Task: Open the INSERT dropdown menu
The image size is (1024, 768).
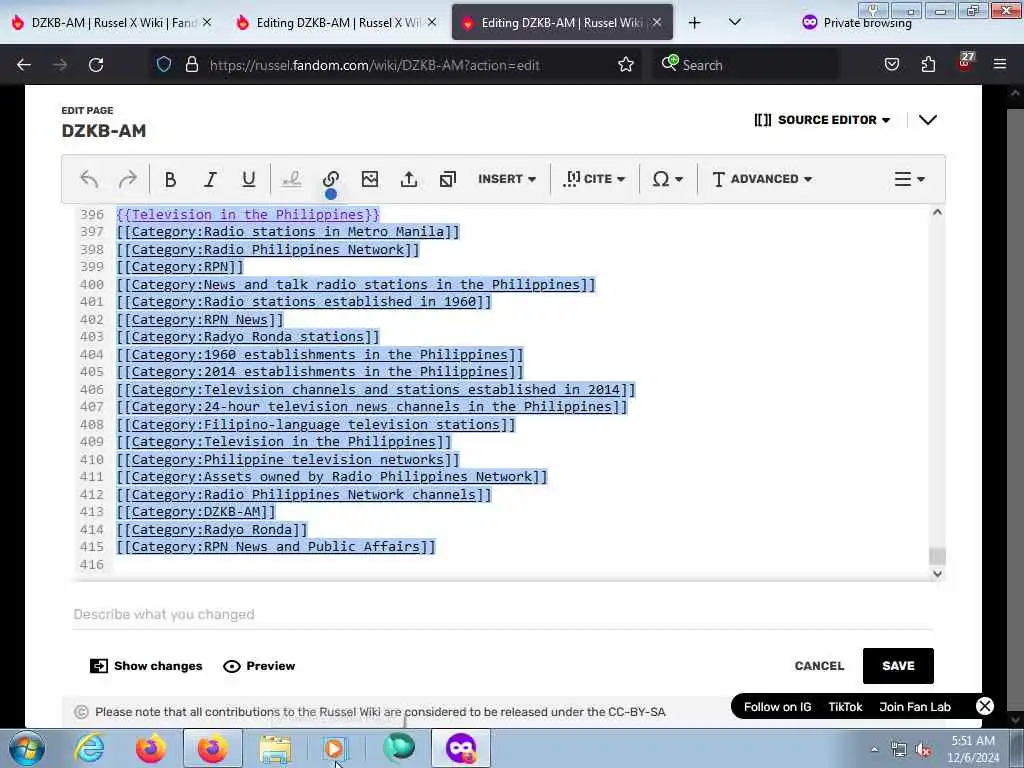Action: point(507,179)
